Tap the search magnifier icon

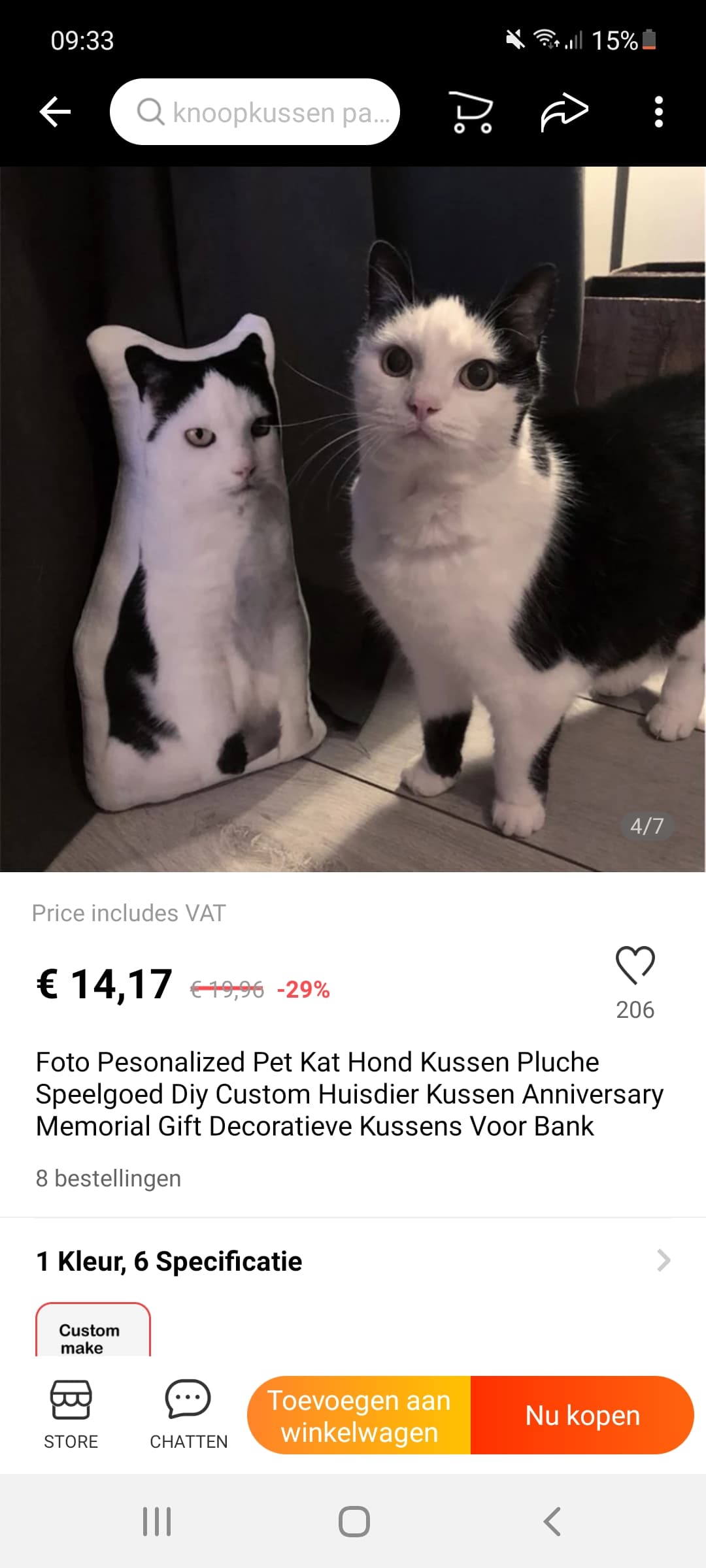[x=150, y=112]
